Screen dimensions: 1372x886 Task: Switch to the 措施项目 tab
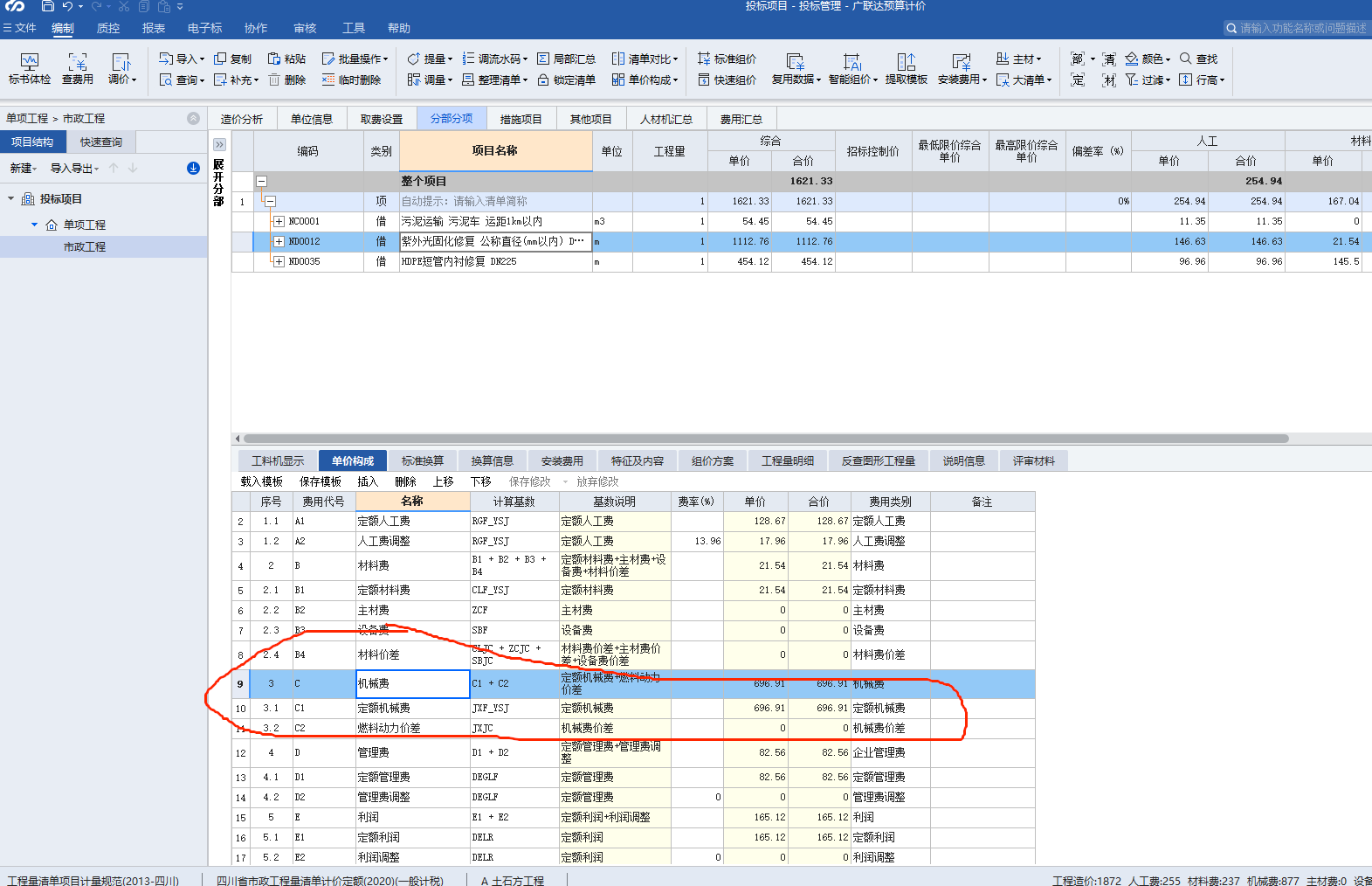521,119
